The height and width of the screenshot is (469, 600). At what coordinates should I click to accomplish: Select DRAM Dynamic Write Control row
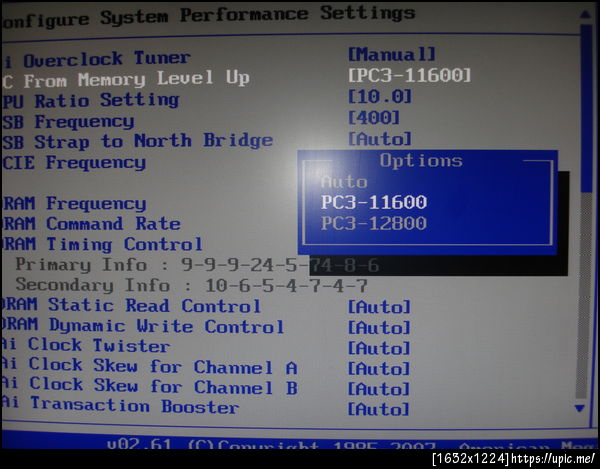coord(142,326)
